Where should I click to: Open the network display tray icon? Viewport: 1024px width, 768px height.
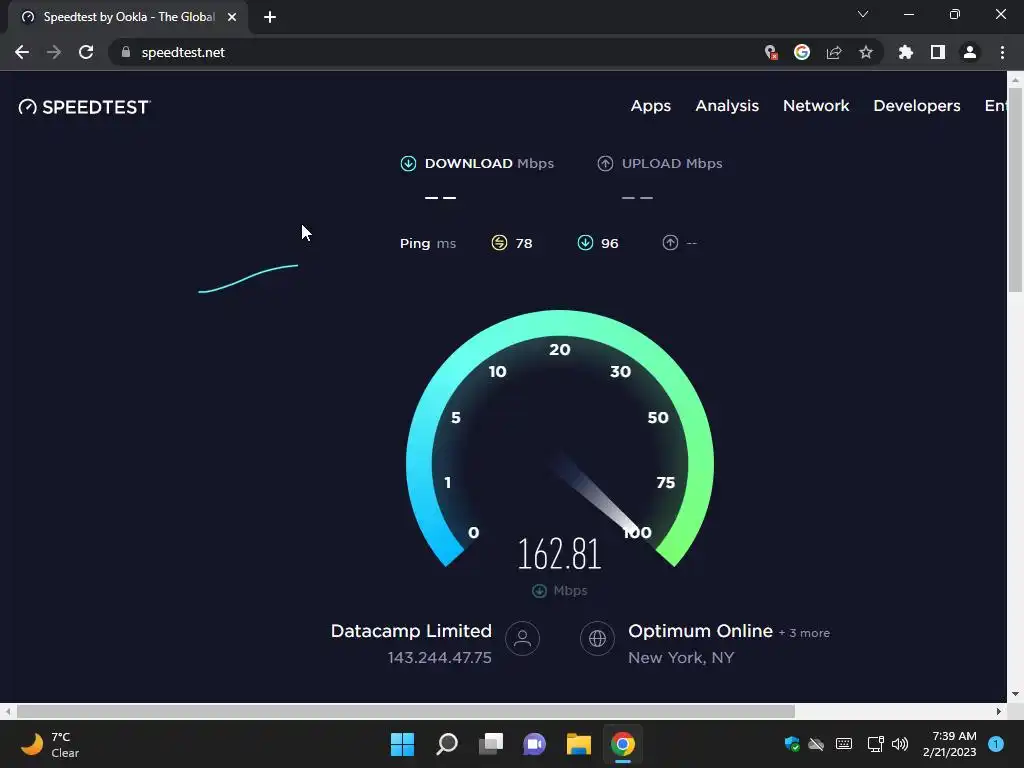coord(875,744)
